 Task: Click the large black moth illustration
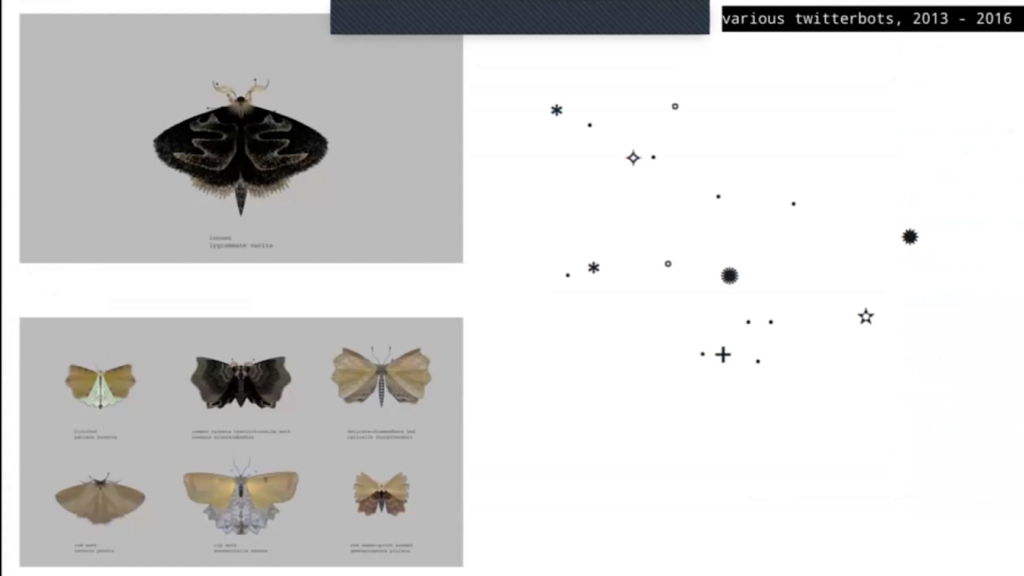pyautogui.click(x=241, y=147)
